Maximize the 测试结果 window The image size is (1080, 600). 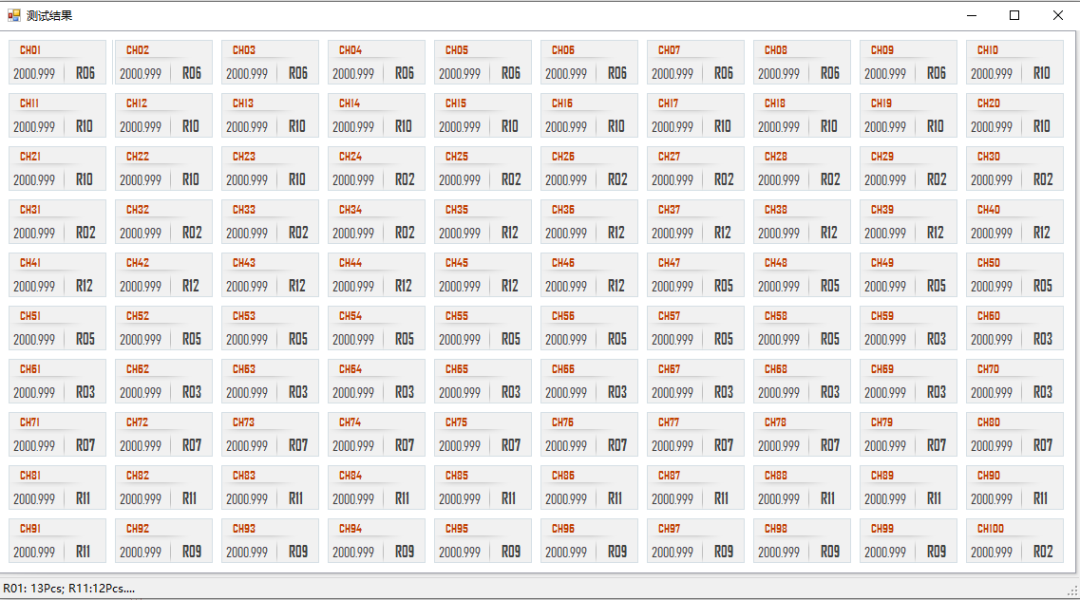(1014, 15)
